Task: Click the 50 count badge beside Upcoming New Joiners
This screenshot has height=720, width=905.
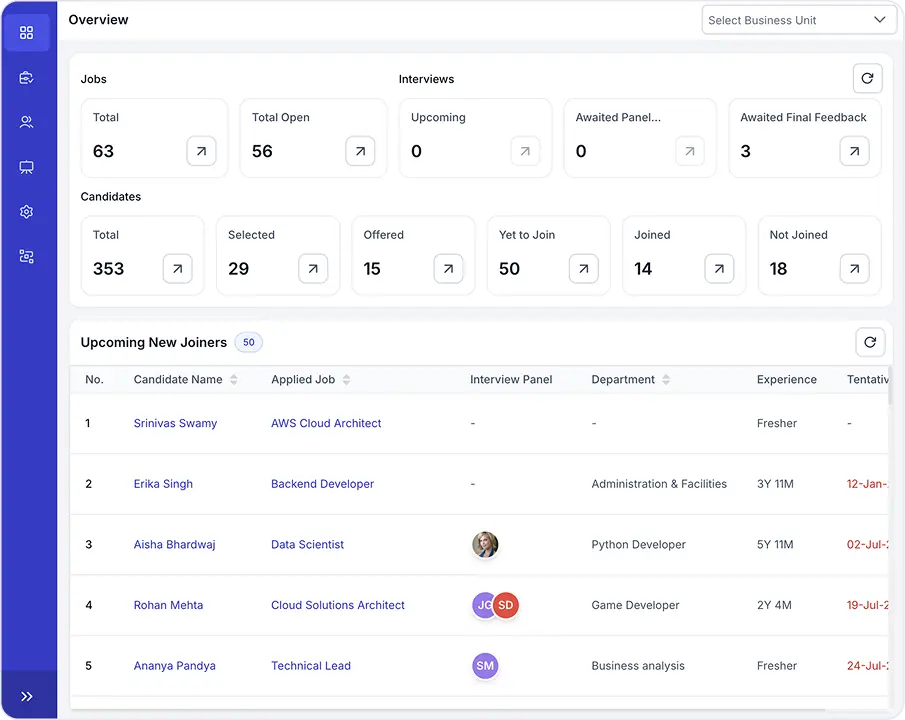Action: click(x=249, y=342)
